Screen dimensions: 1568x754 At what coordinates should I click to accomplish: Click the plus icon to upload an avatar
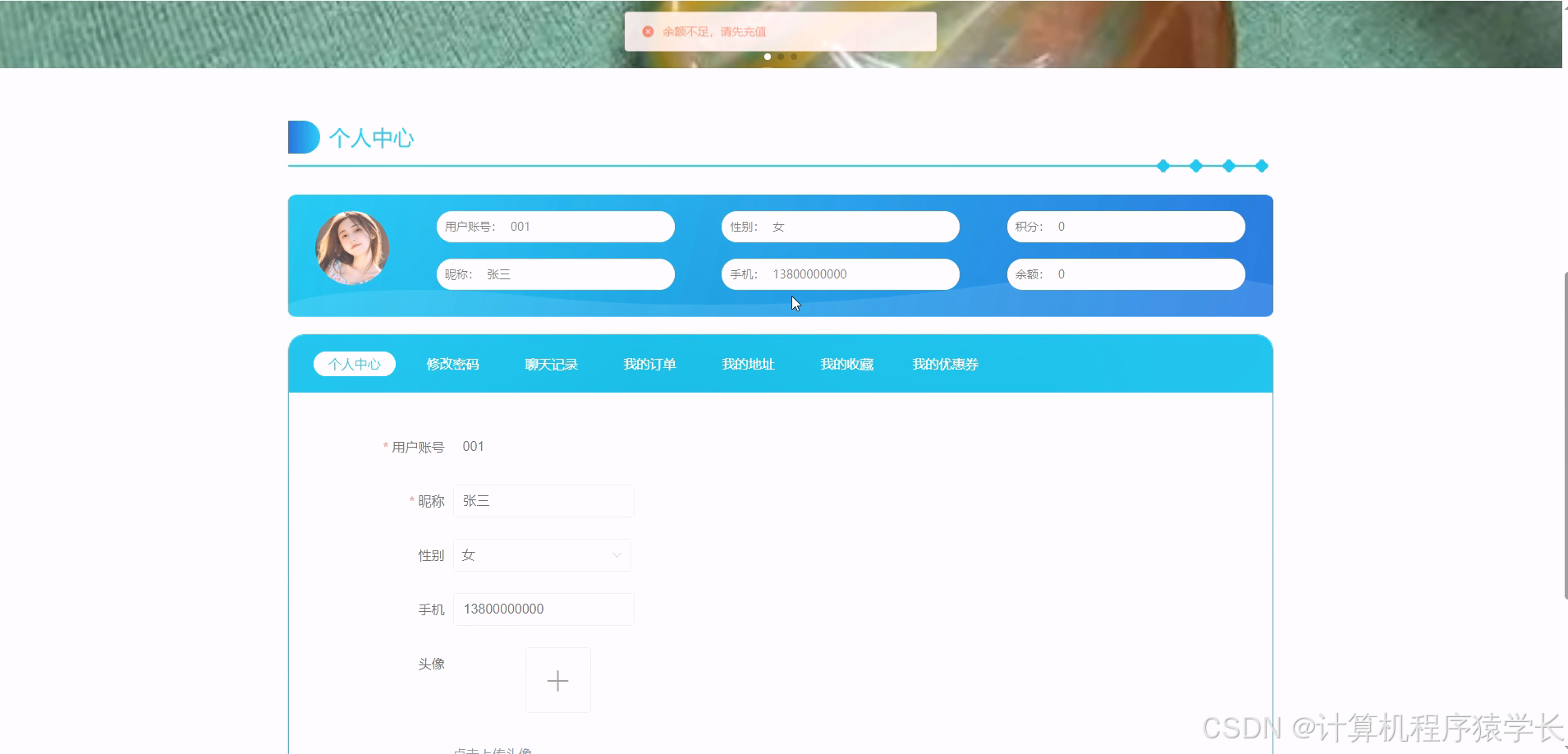[557, 680]
